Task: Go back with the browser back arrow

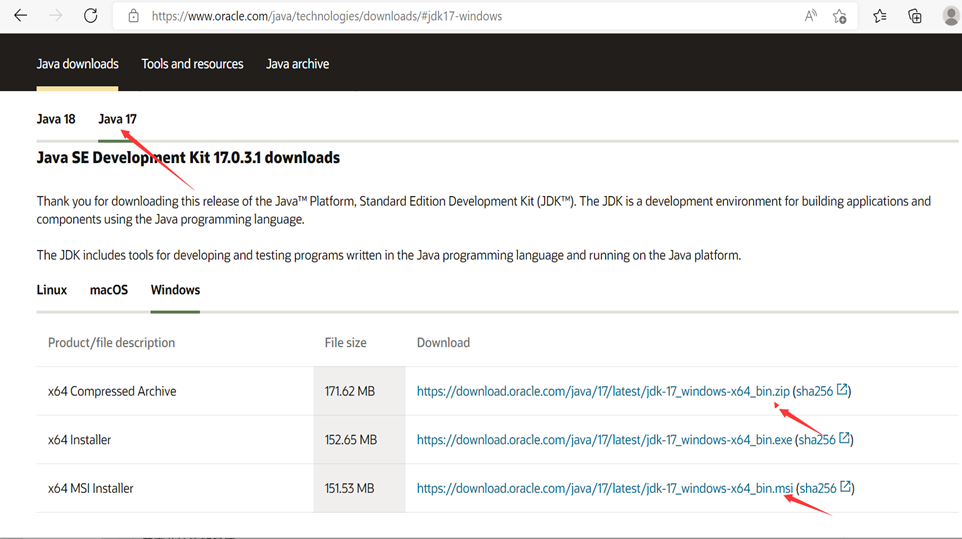Action: click(21, 16)
